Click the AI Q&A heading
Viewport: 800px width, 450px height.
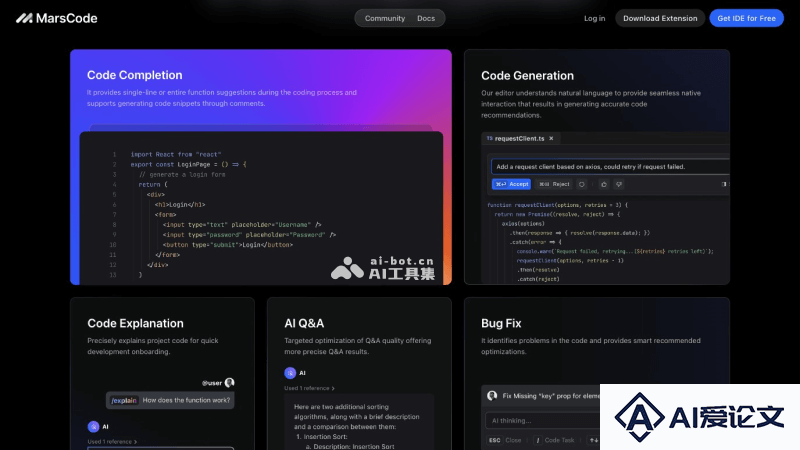point(304,323)
